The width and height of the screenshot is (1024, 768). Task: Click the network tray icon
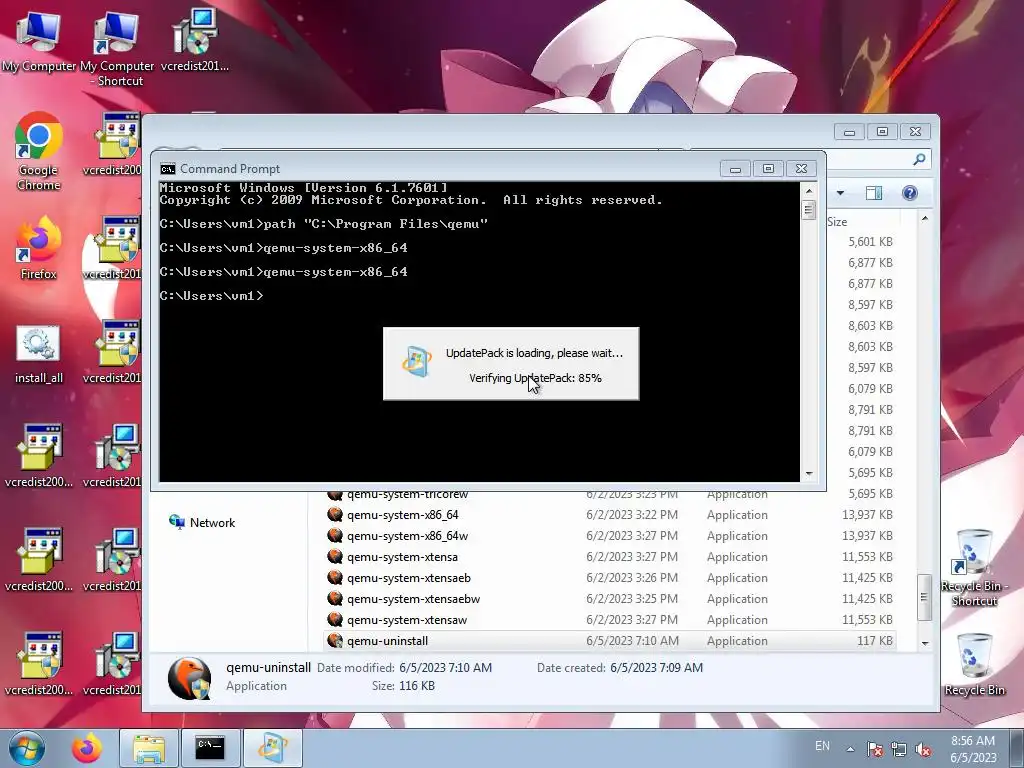[899, 749]
